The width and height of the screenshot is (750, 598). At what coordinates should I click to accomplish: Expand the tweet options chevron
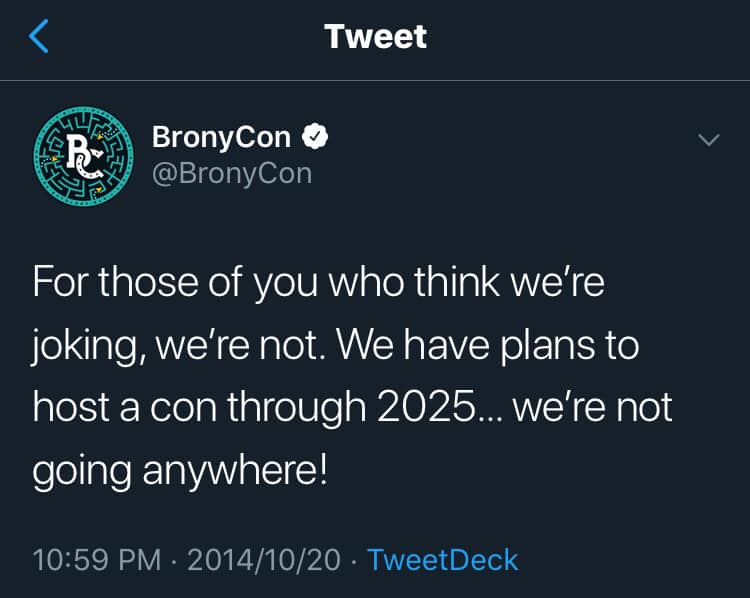[708, 139]
